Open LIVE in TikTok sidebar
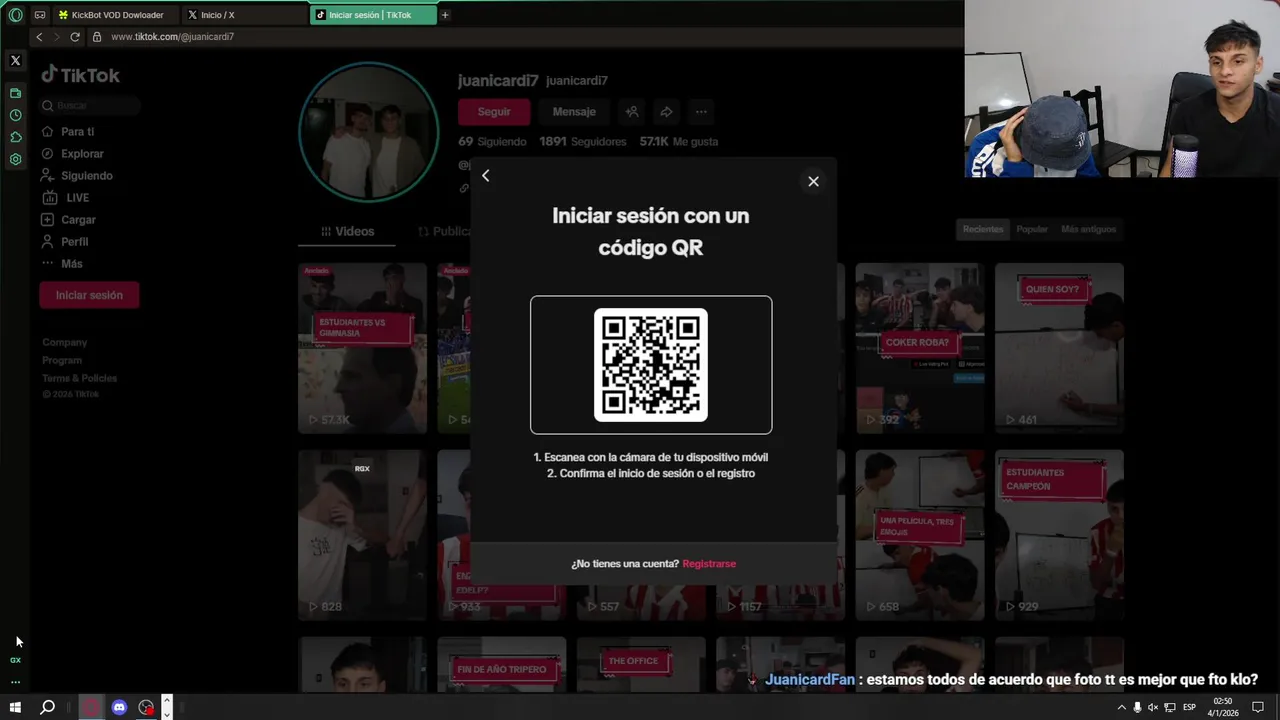Image resolution: width=1280 pixels, height=720 pixels. tap(65, 198)
